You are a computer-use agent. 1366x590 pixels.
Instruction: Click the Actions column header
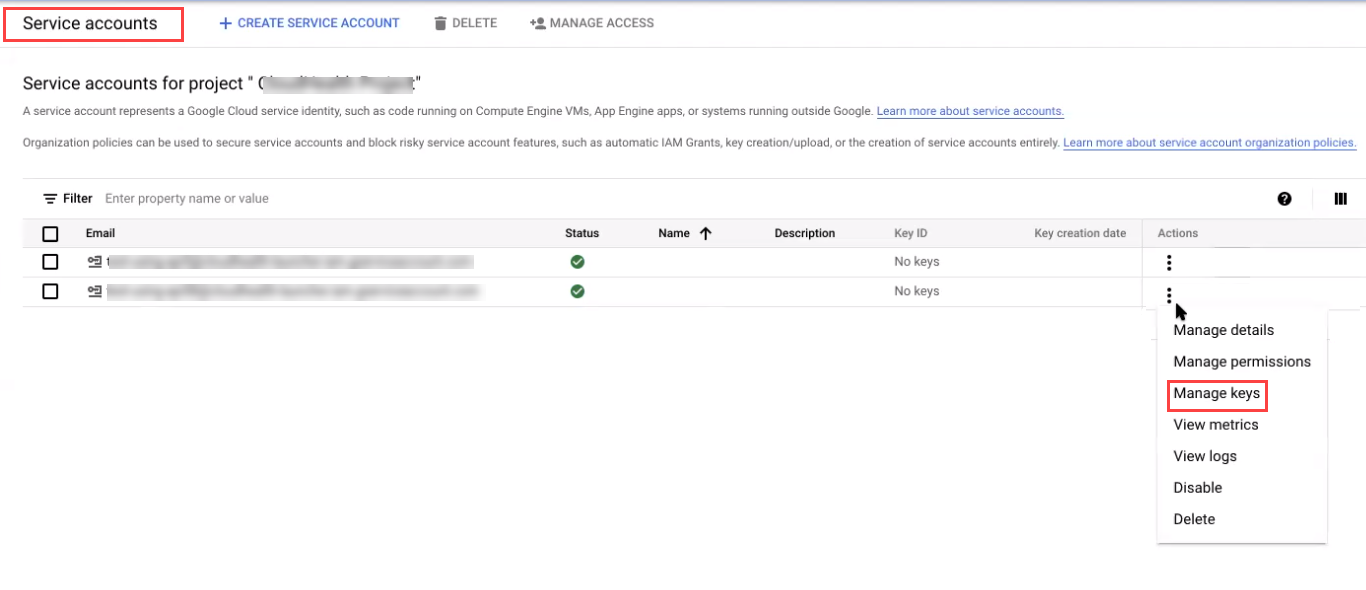pos(1178,234)
